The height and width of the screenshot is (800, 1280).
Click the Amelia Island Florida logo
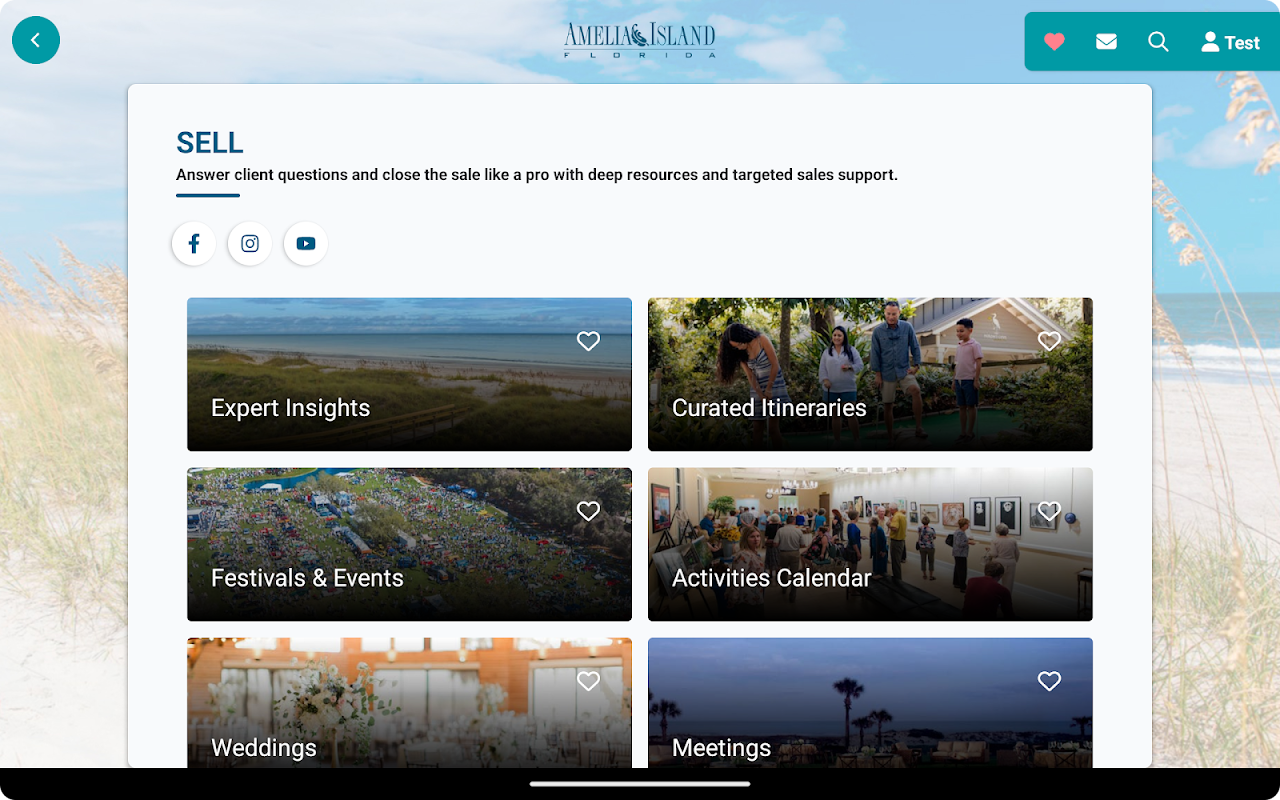point(640,40)
